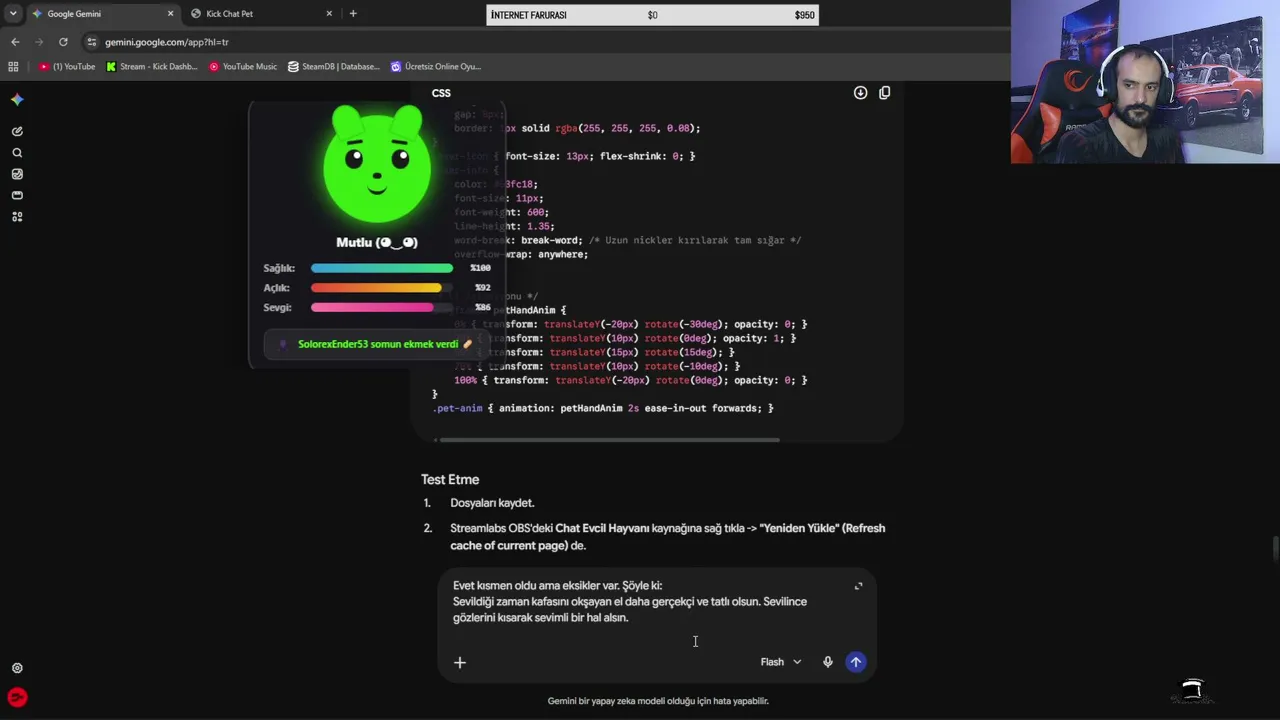The image size is (1280, 720).
Task: Go forward in browser history
Action: coord(39,42)
